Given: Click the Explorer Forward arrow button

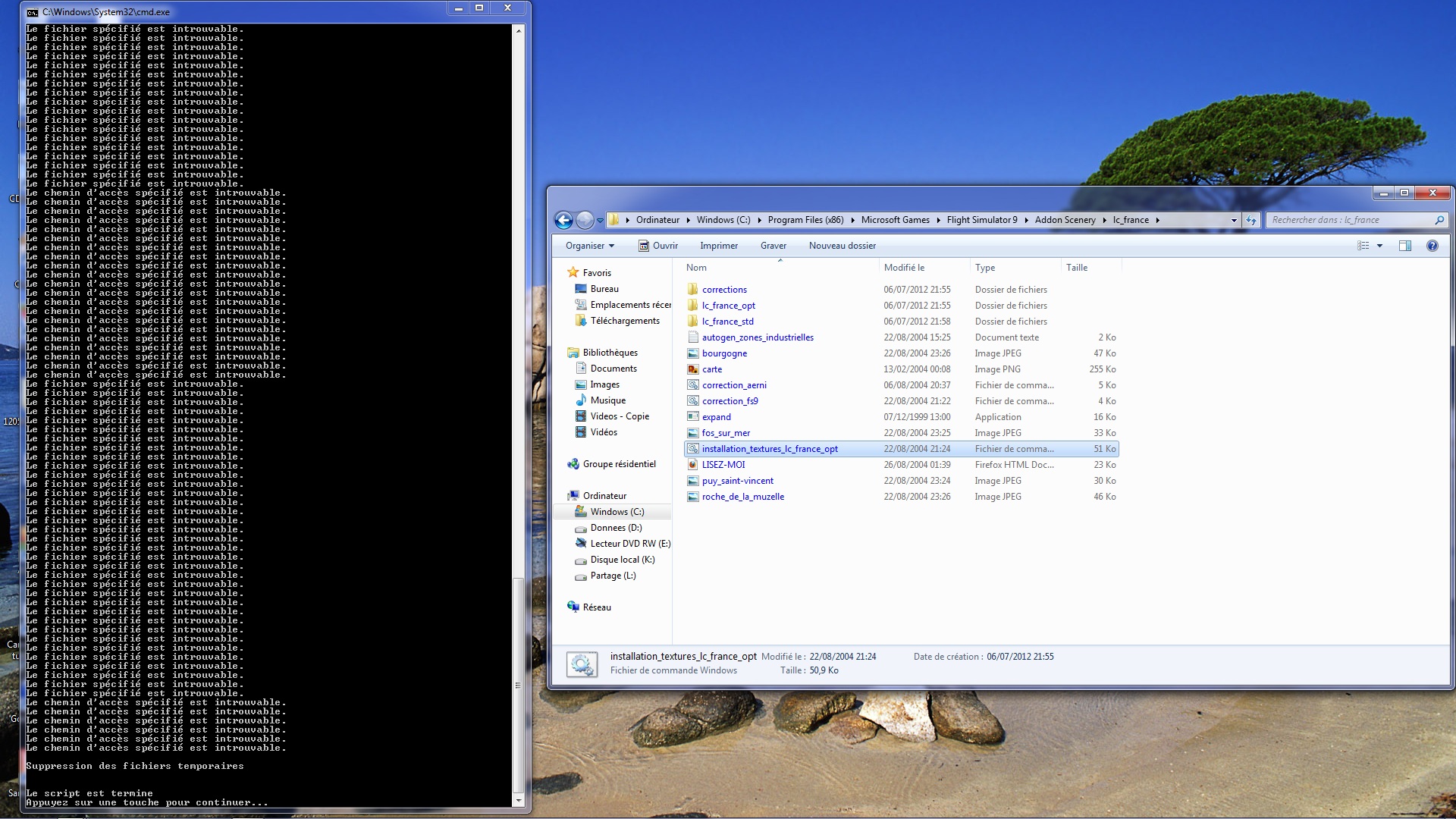Looking at the screenshot, I should [585, 220].
